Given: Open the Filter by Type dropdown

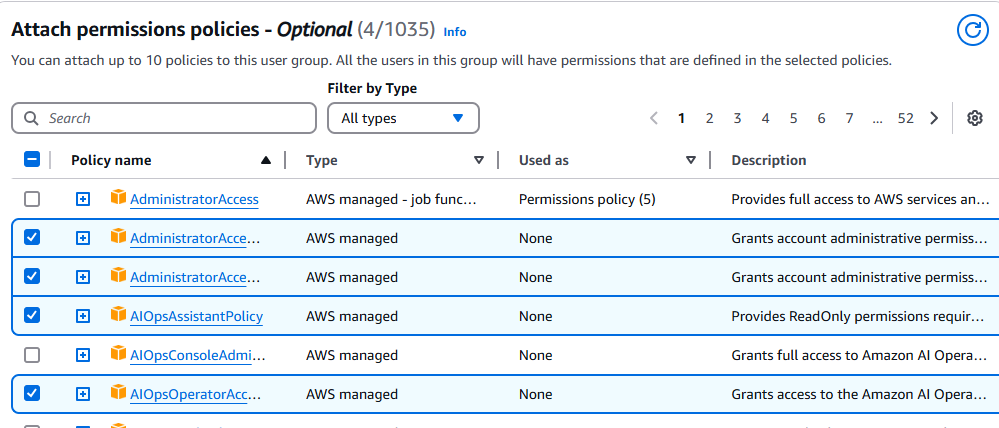Looking at the screenshot, I should (x=403, y=118).
